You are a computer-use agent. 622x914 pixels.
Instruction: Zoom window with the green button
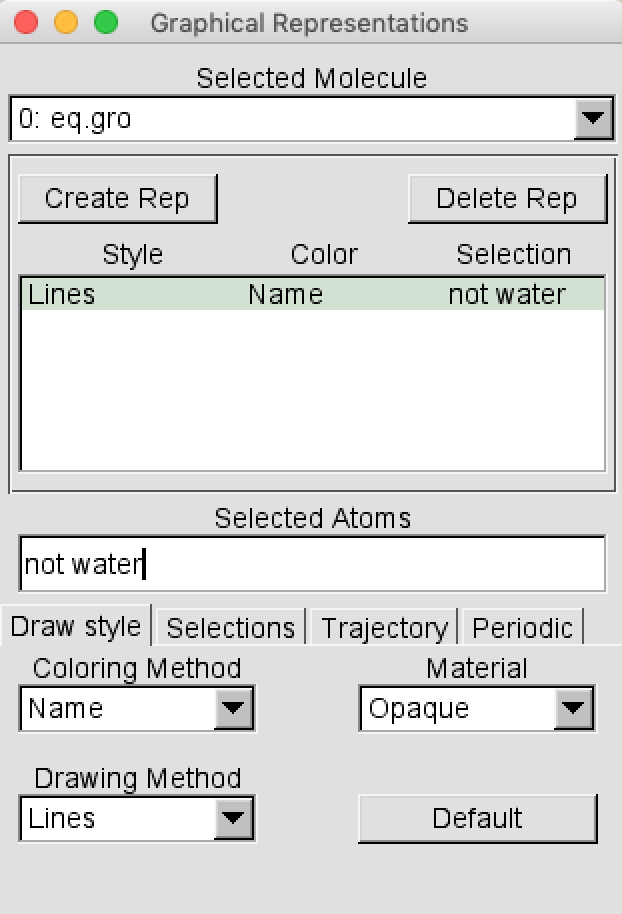click(x=105, y=22)
